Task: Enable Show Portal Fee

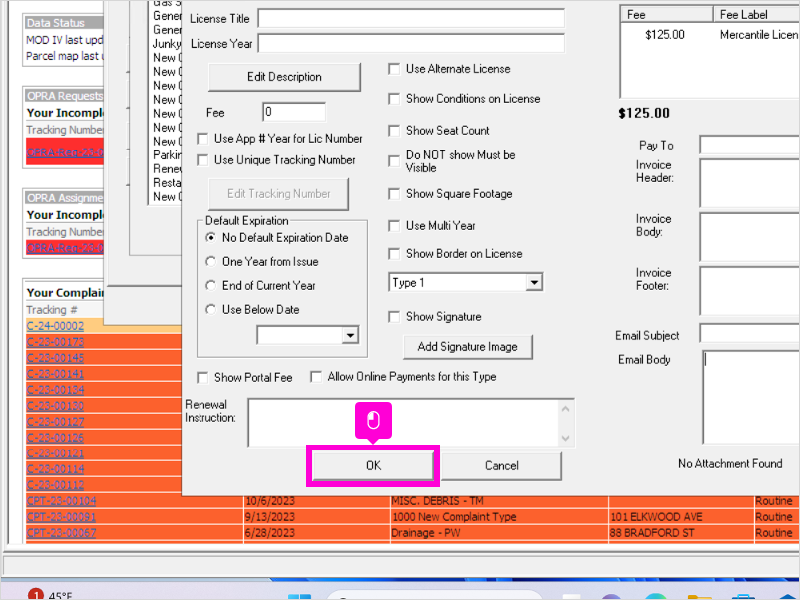Action: point(203,378)
